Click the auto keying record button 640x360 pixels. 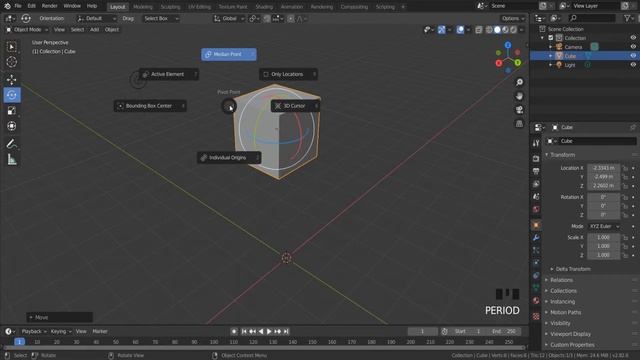tap(234, 331)
